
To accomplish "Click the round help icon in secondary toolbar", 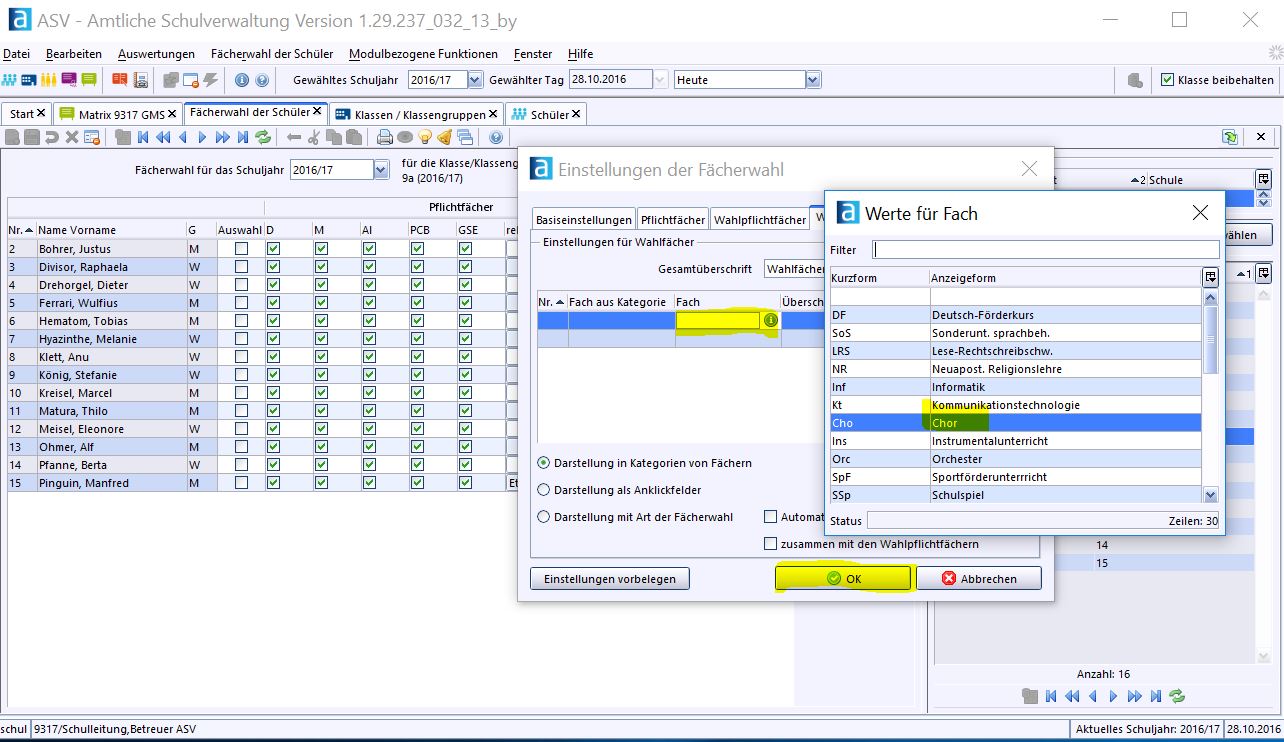I will [495, 137].
